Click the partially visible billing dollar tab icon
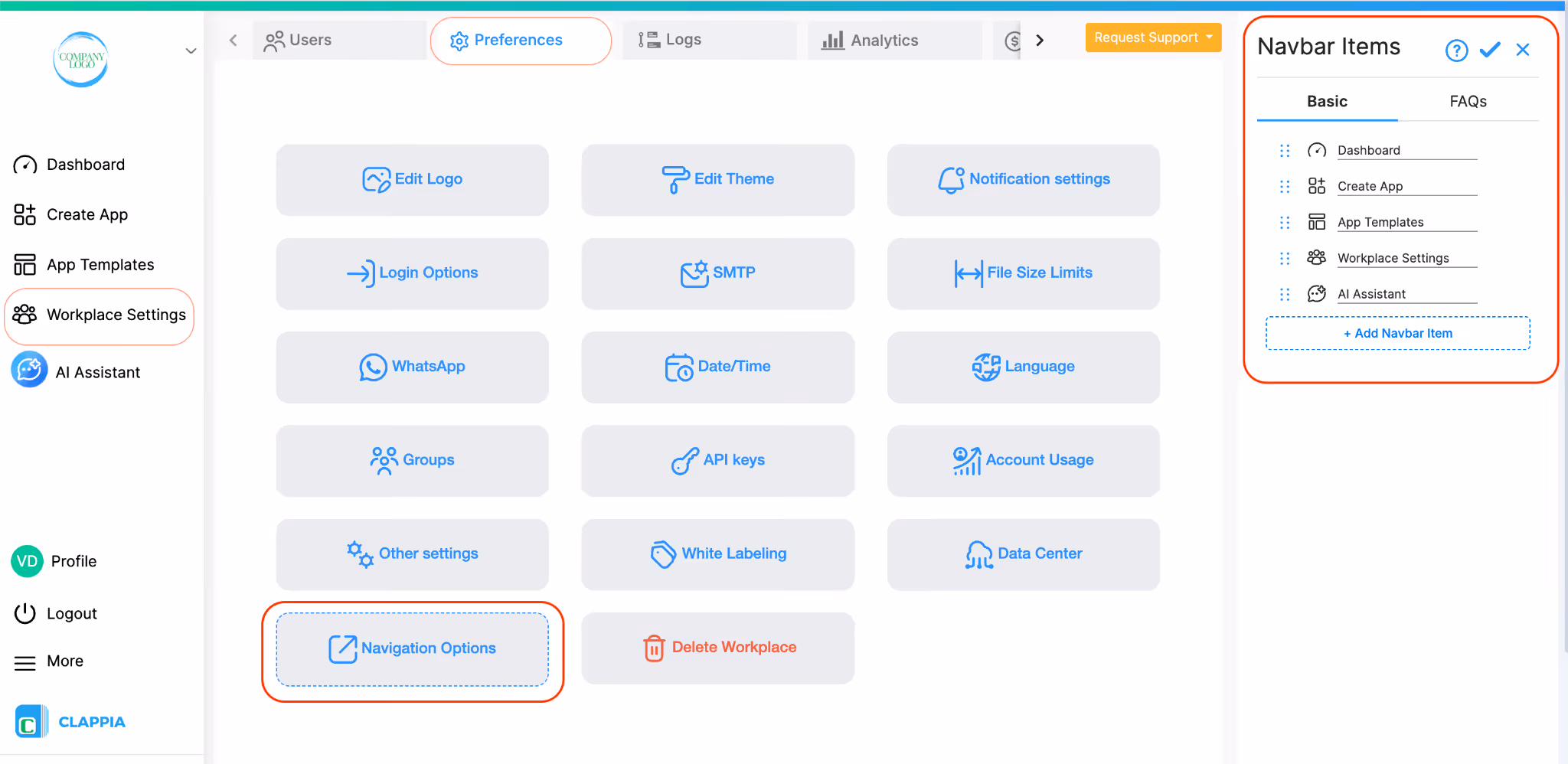The image size is (1568, 764). pyautogui.click(x=1012, y=41)
